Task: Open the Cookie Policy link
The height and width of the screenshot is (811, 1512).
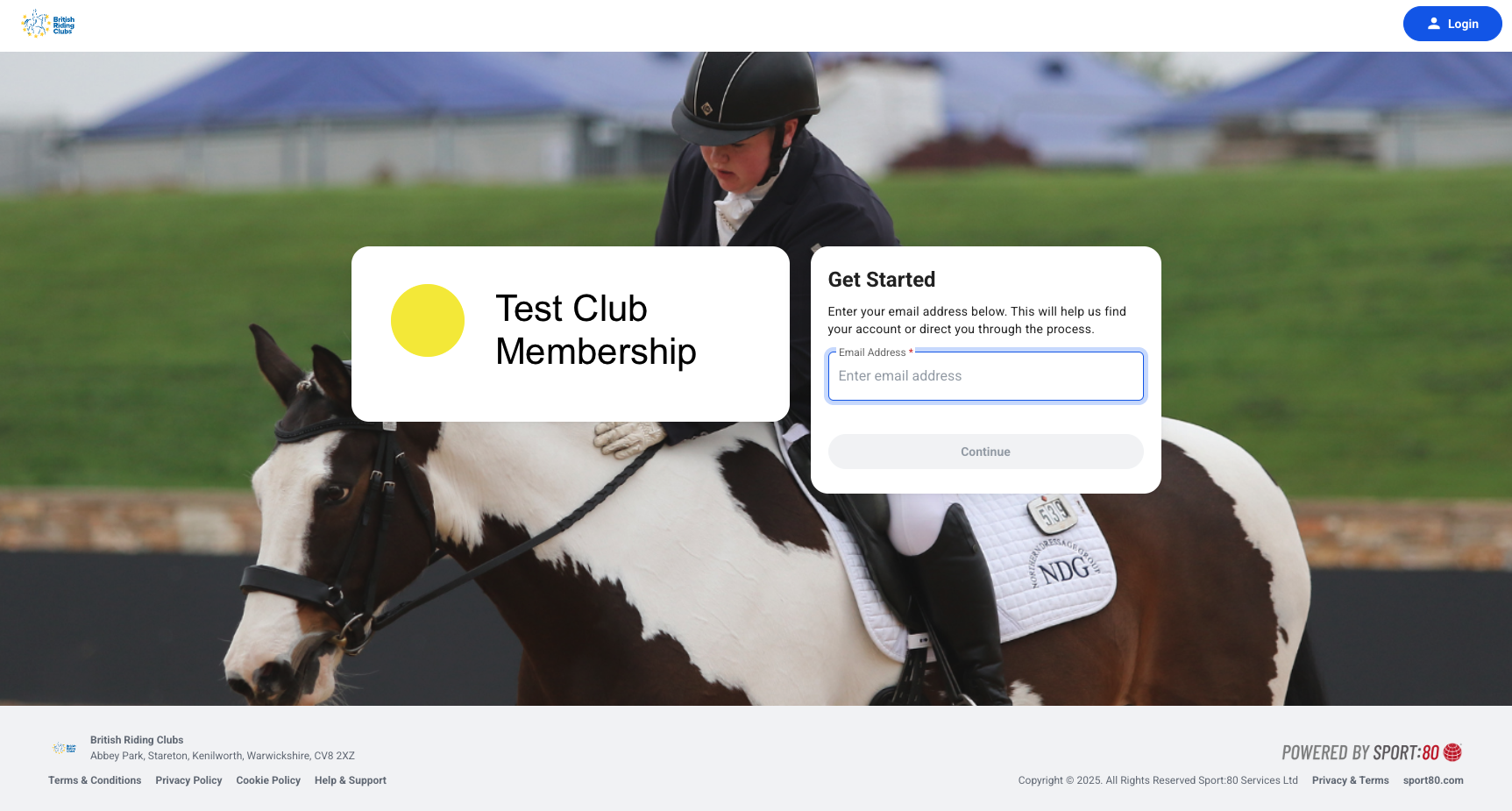Action: (268, 780)
